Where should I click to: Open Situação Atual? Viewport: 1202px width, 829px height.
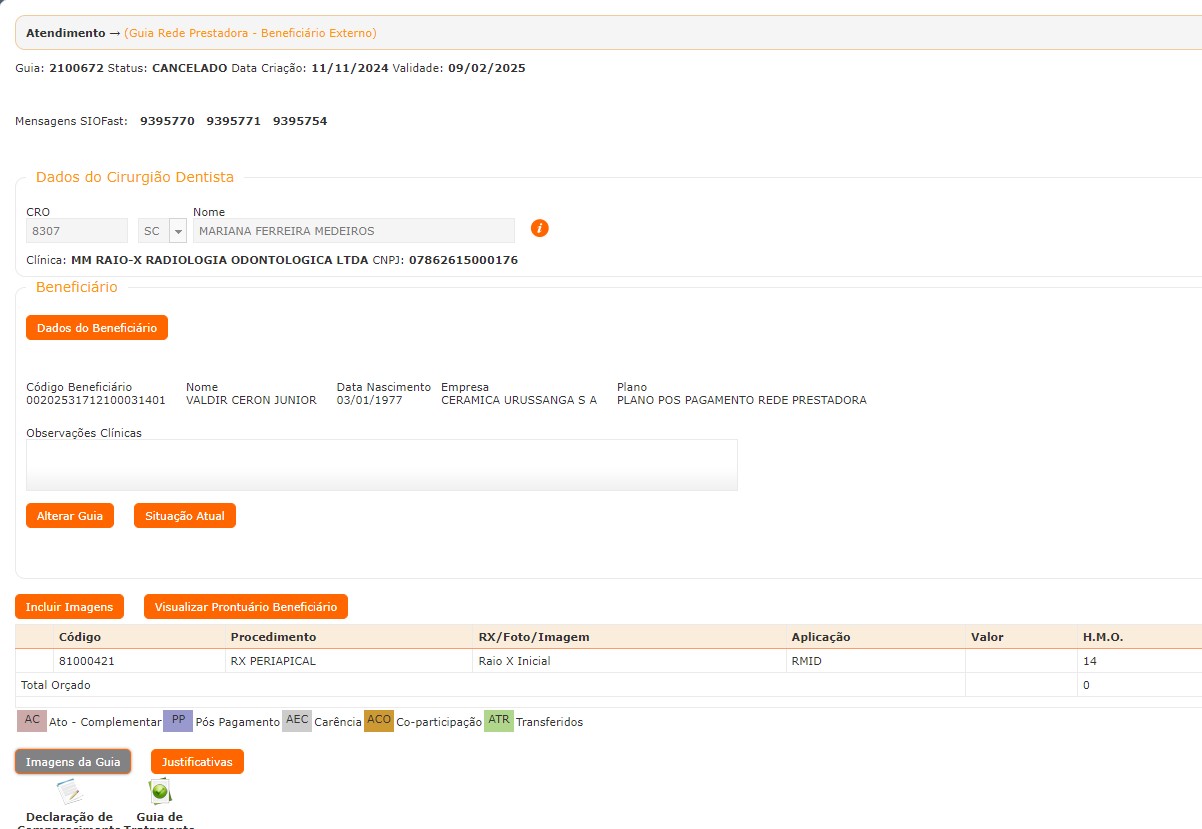tap(185, 516)
